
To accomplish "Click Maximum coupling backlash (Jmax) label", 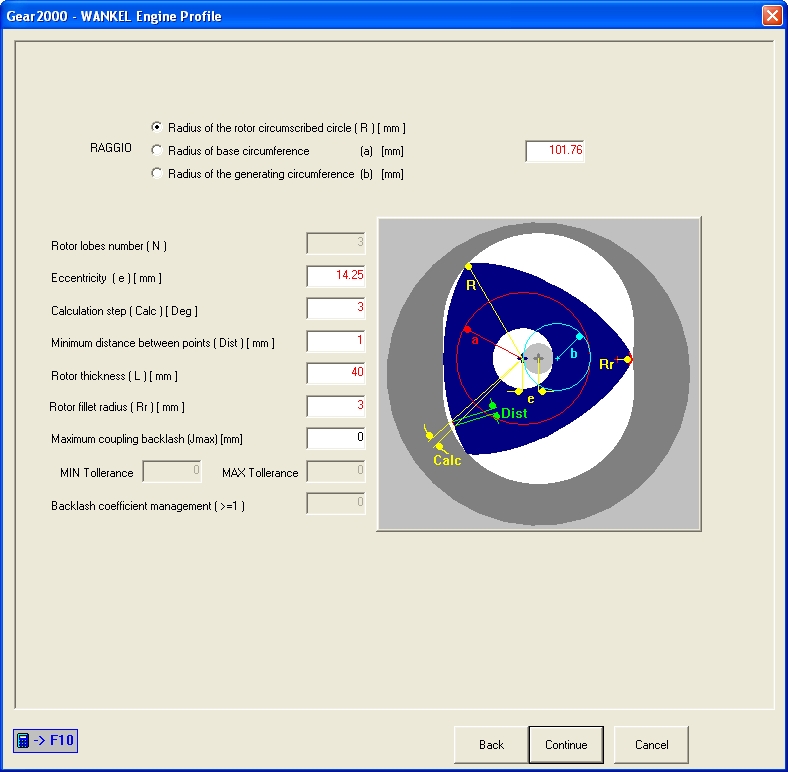I will click(147, 439).
